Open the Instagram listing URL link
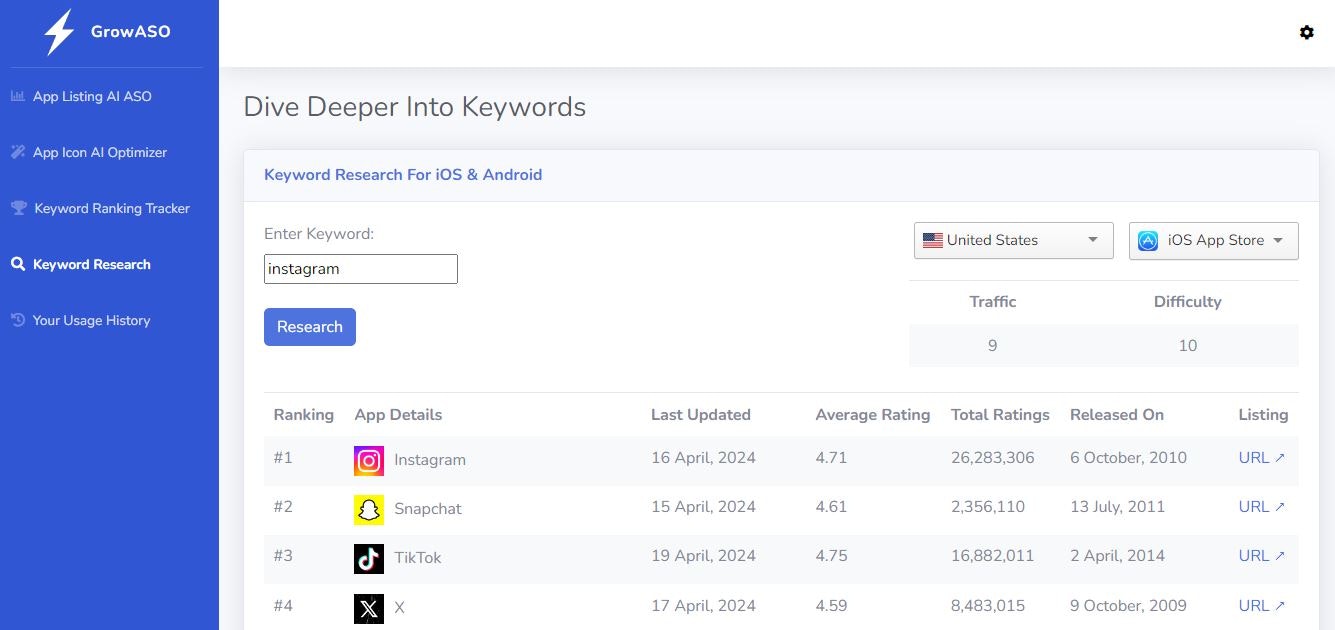 point(1262,457)
